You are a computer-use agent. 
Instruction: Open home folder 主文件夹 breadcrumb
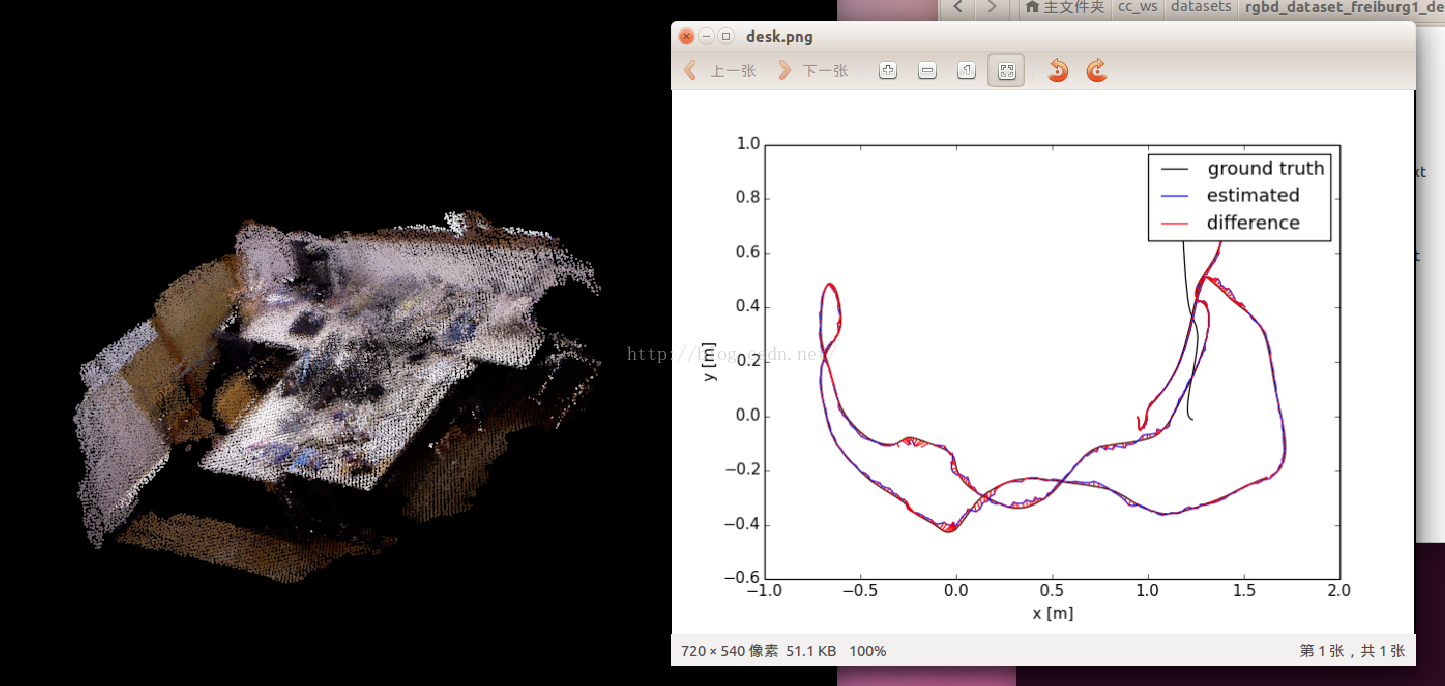tap(1064, 8)
